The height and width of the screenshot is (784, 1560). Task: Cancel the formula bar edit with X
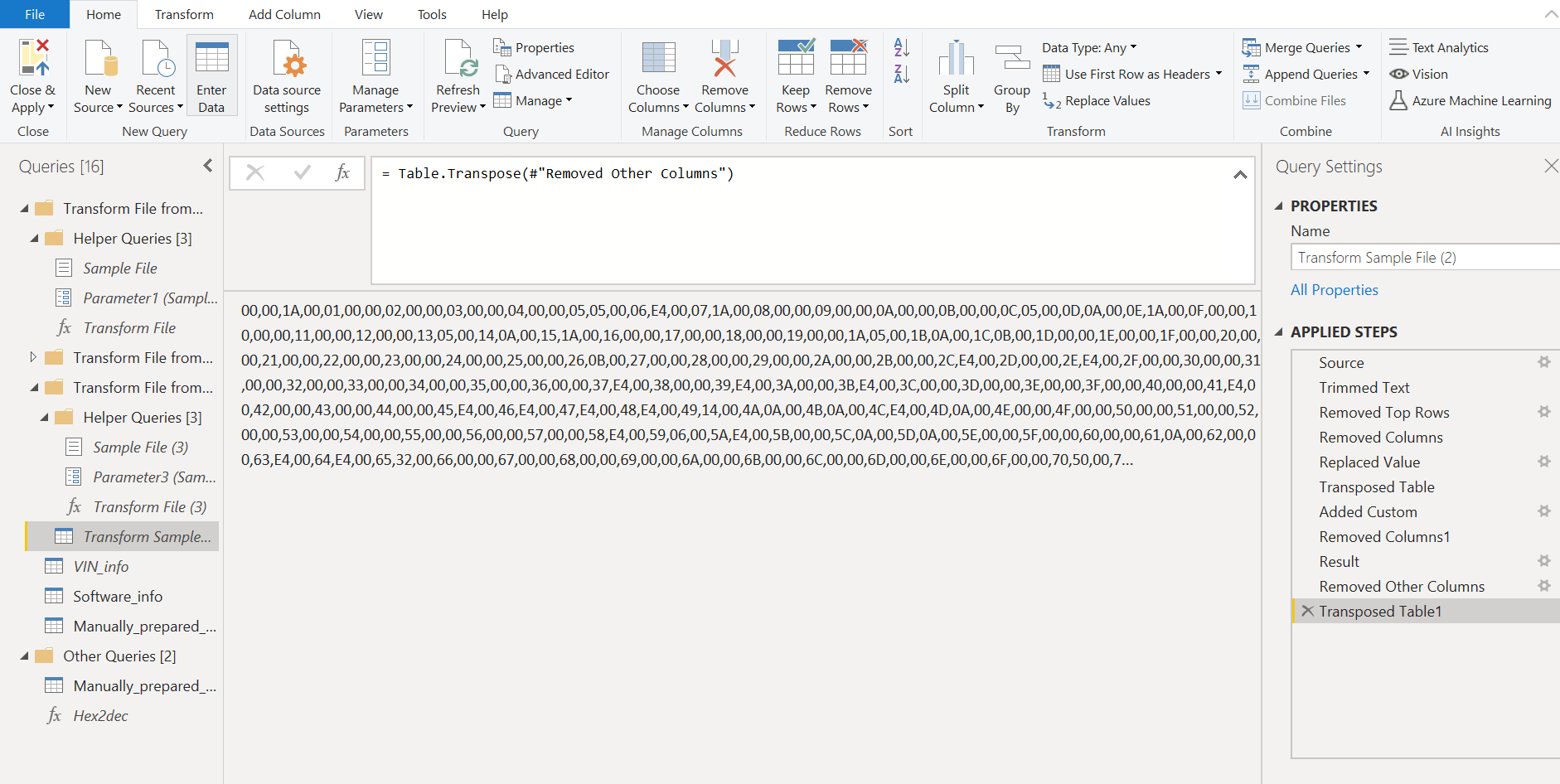click(x=255, y=173)
